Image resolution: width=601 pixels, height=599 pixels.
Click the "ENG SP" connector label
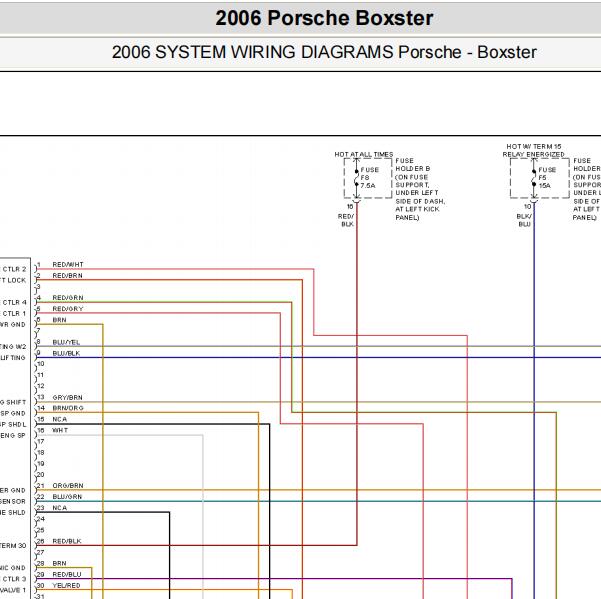pyautogui.click(x=13, y=436)
